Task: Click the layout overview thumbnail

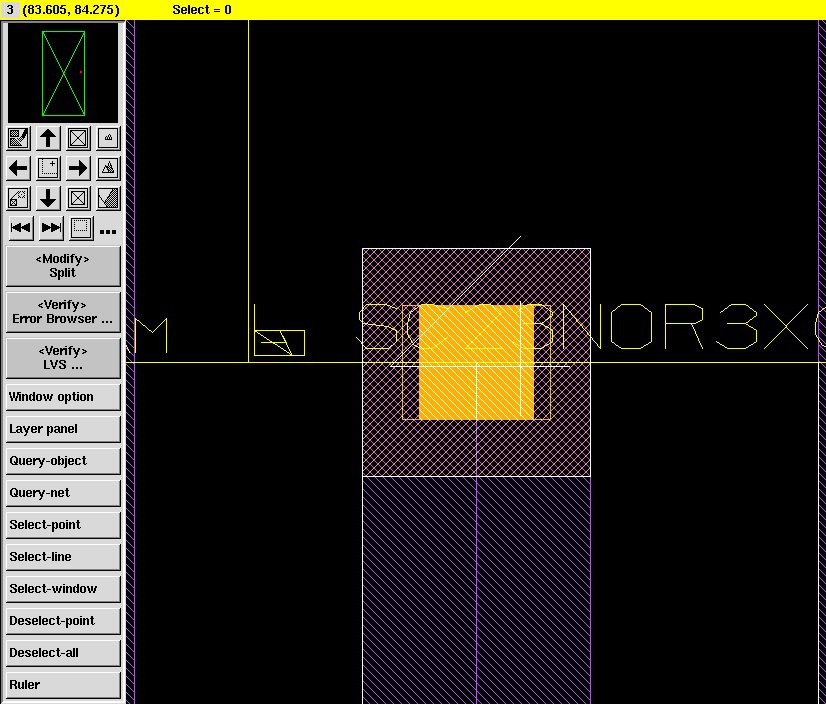Action: coord(63,73)
